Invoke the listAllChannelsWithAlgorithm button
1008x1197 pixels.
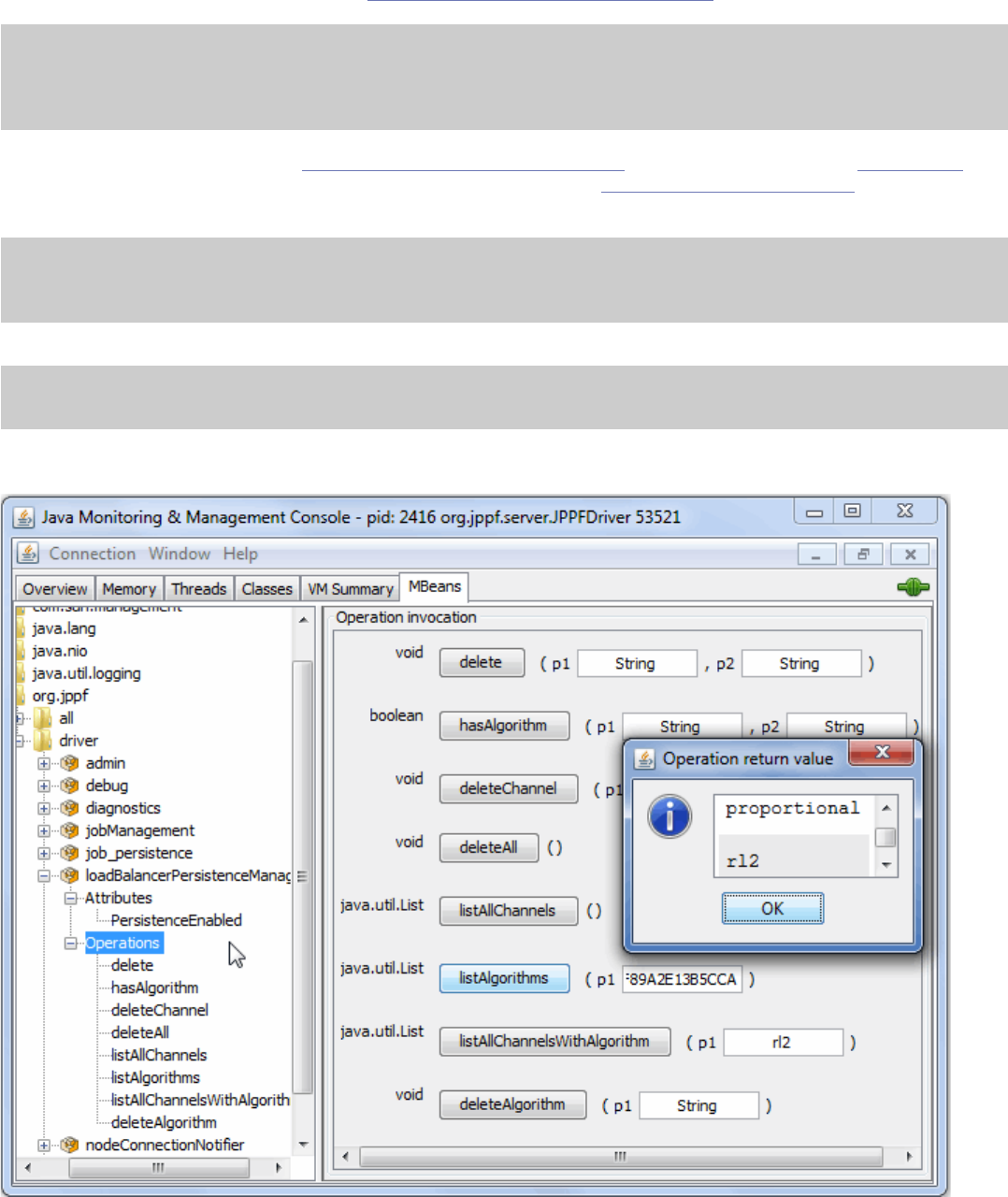click(554, 1041)
